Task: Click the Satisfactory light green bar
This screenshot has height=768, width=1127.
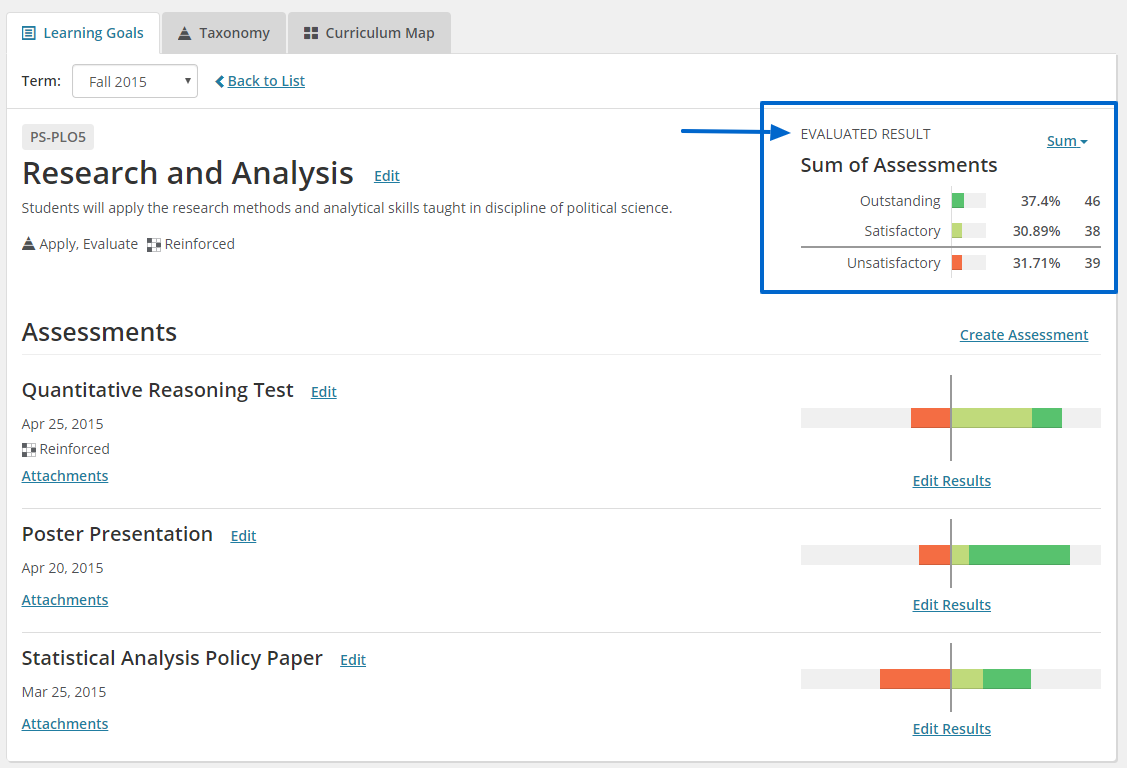Action: tap(957, 231)
